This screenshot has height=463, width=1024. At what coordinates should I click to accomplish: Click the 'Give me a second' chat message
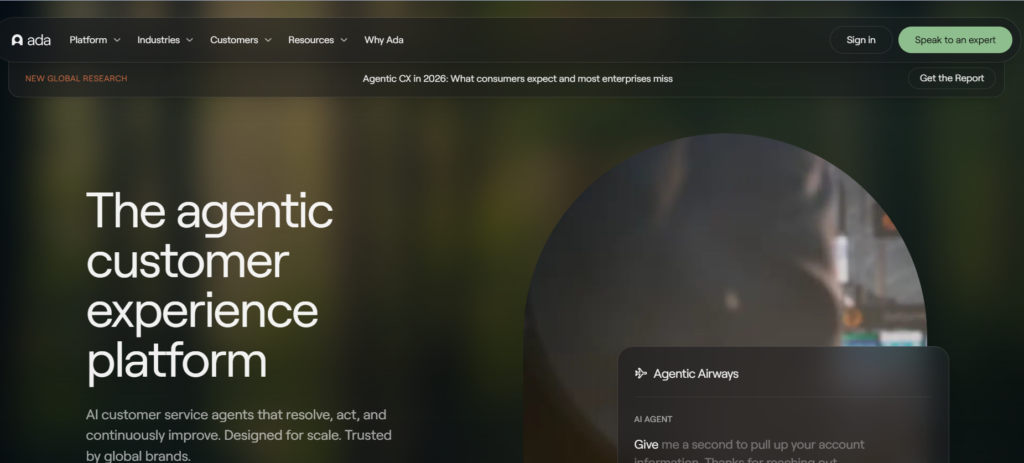(x=749, y=452)
